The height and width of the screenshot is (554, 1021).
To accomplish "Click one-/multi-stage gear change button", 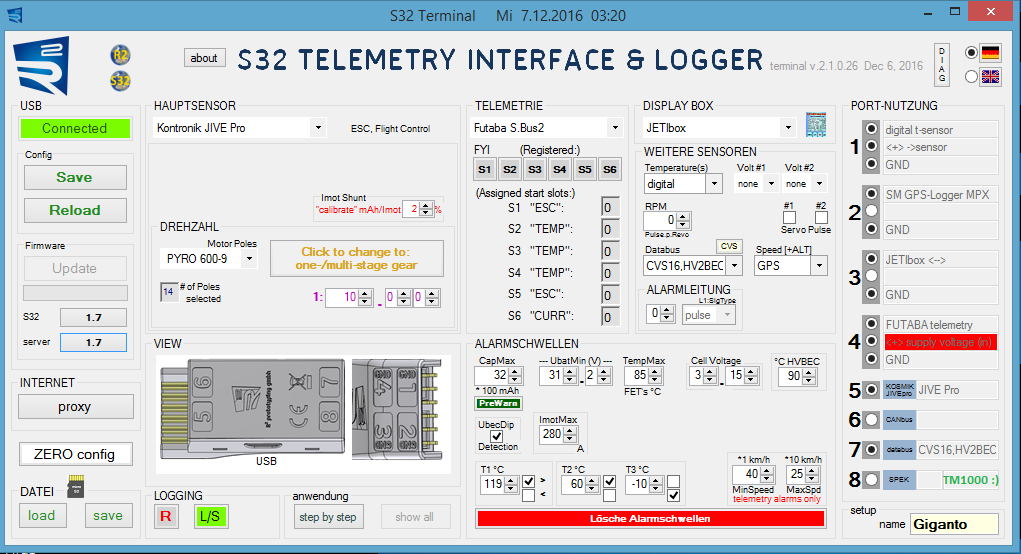I will click(x=356, y=258).
